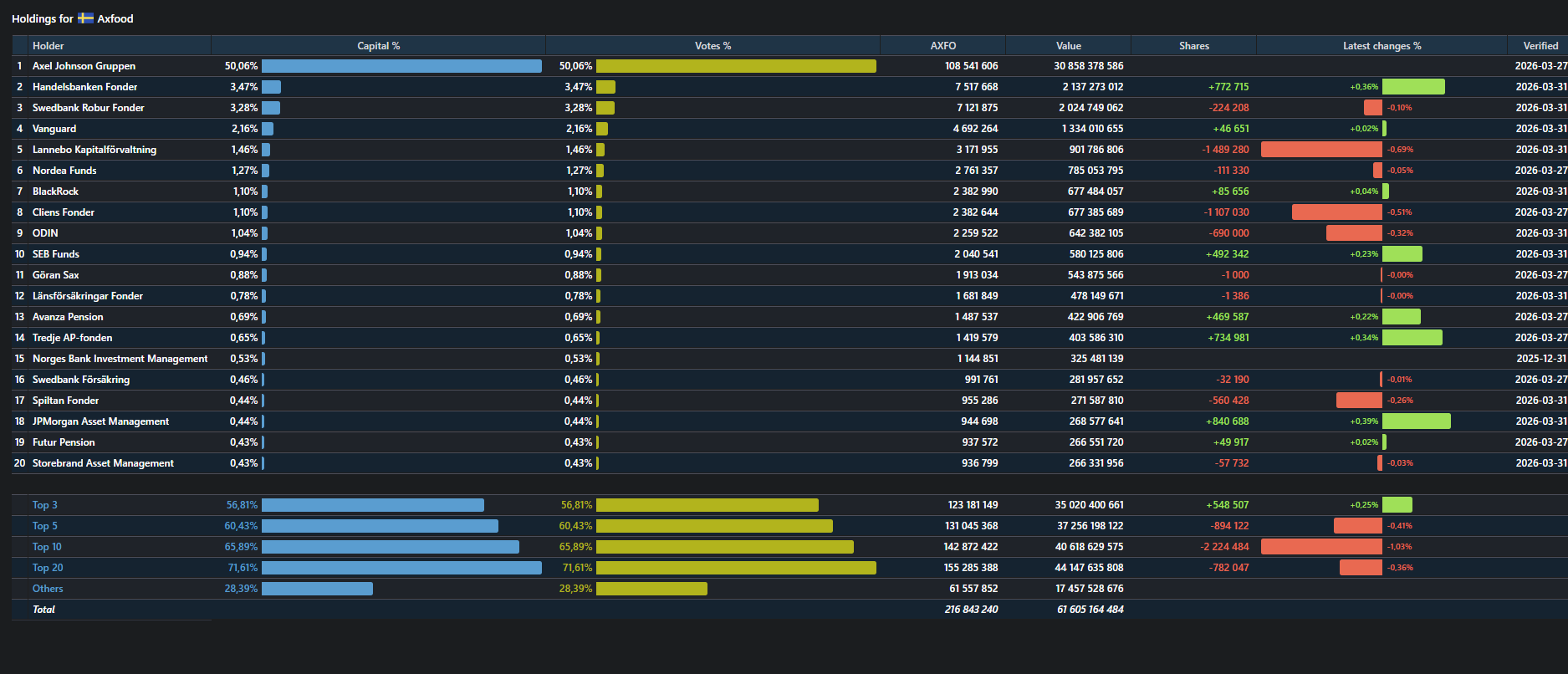Open the Top 10 summary label
This screenshot has height=674, width=1568.
coord(47,547)
